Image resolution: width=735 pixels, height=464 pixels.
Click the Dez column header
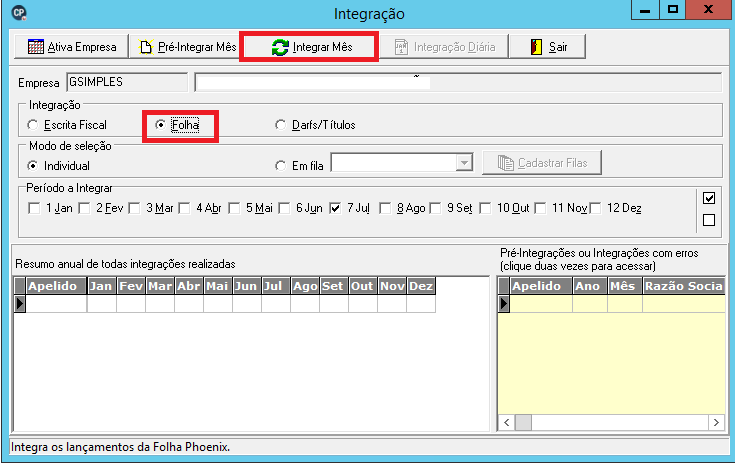[x=421, y=286]
